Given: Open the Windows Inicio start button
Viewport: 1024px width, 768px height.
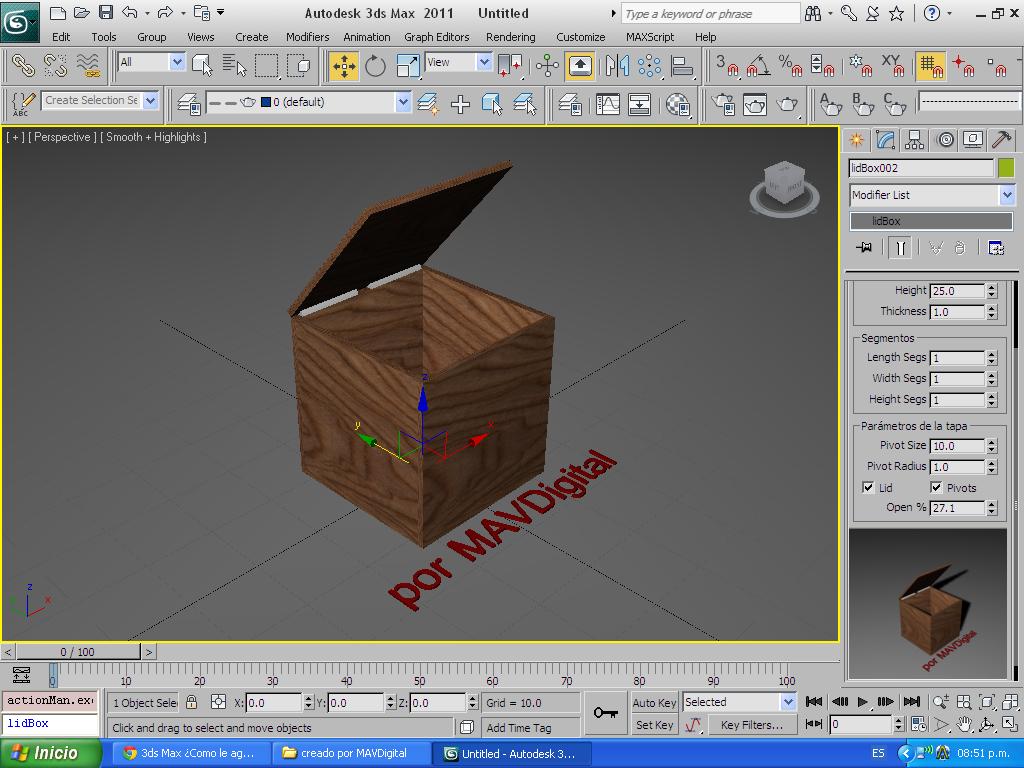Looking at the screenshot, I should 51,754.
